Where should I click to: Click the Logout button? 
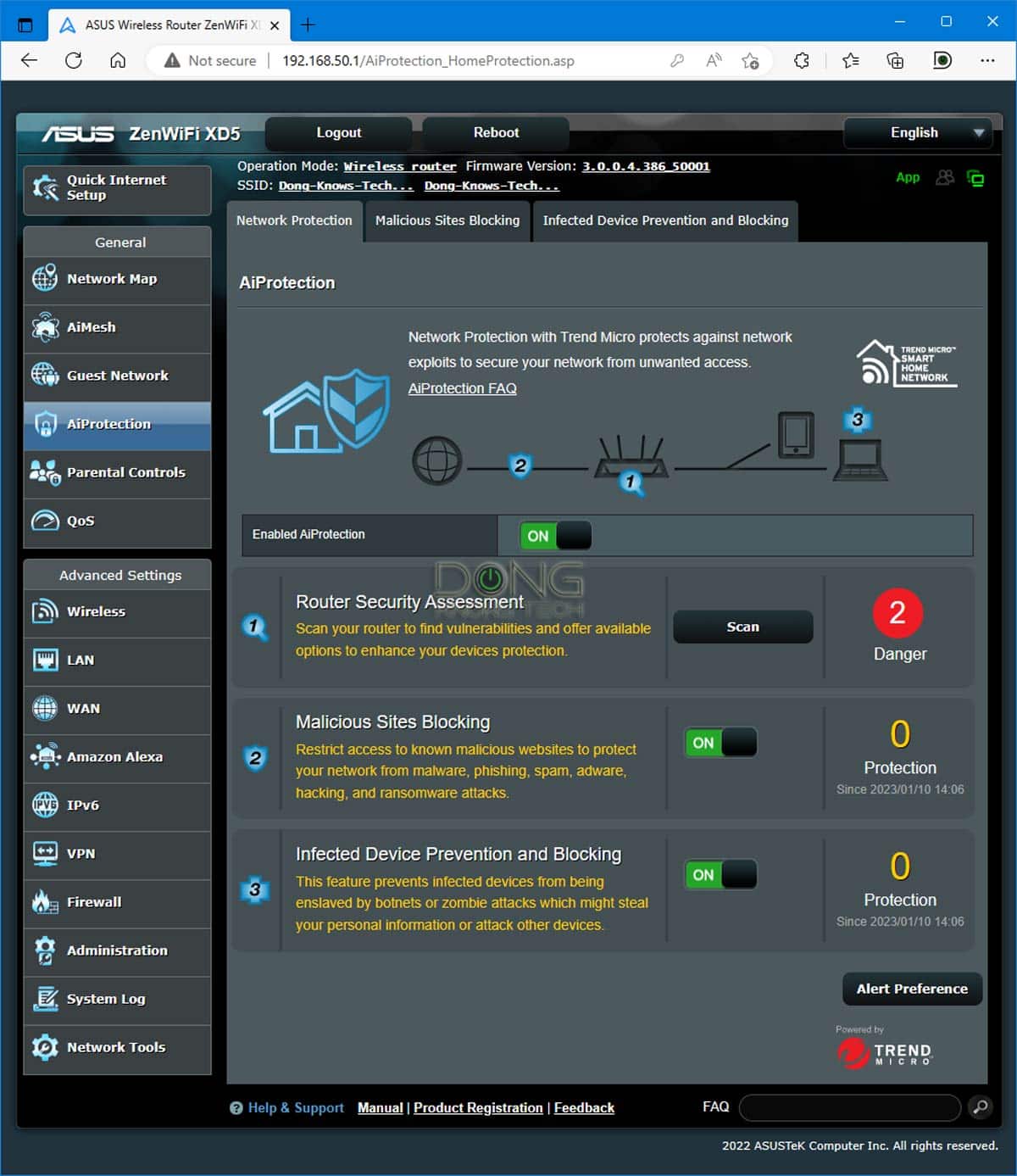339,133
